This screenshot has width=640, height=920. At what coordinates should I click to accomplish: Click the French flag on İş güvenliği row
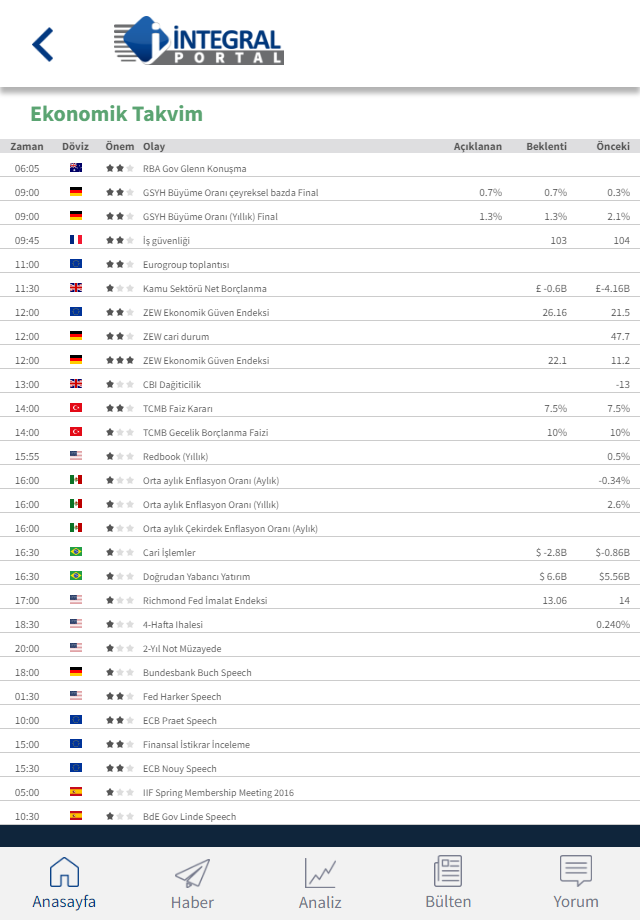(x=76, y=240)
